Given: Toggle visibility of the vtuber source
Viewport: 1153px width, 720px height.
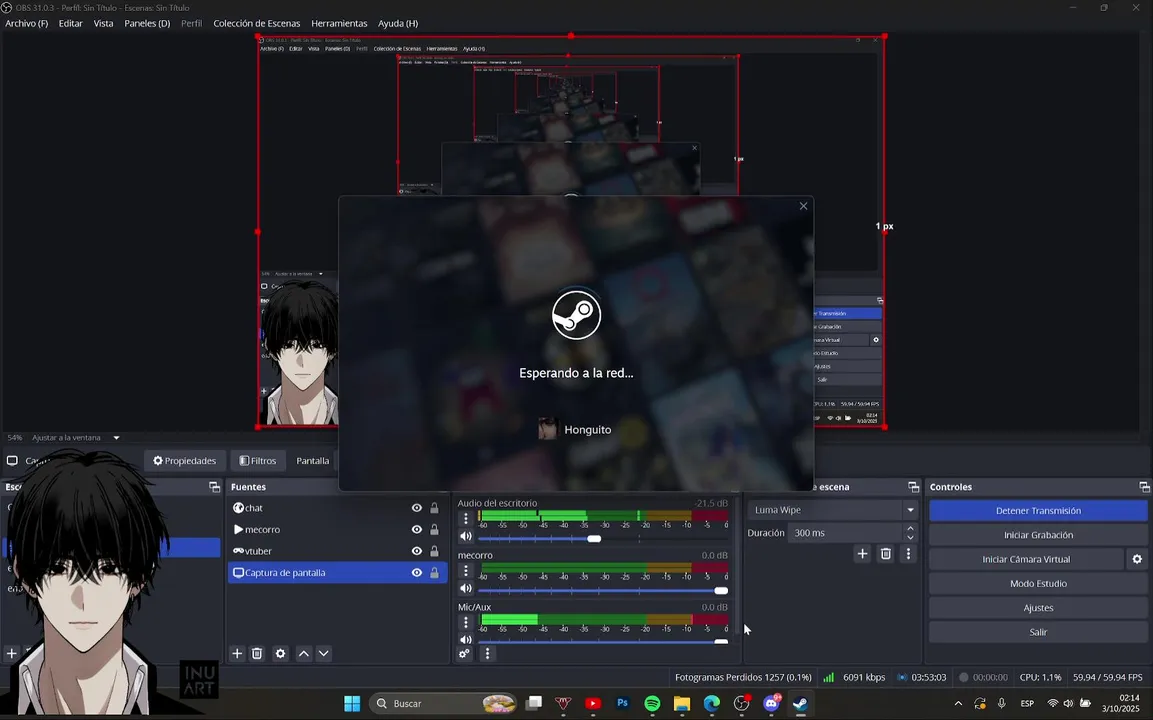Looking at the screenshot, I should click(416, 551).
